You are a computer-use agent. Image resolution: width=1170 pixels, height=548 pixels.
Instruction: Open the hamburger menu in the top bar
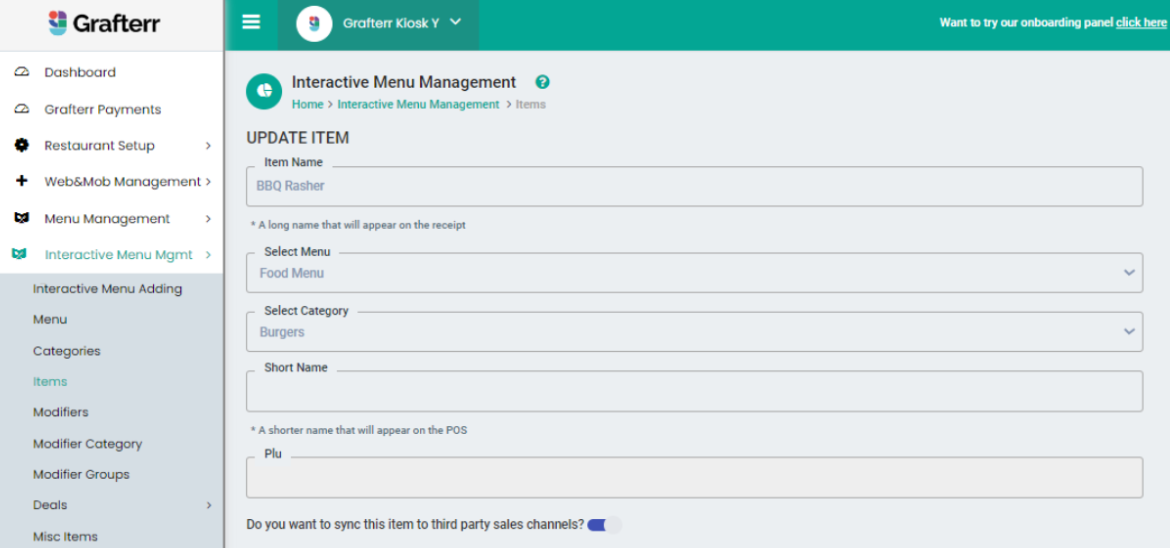[251, 22]
